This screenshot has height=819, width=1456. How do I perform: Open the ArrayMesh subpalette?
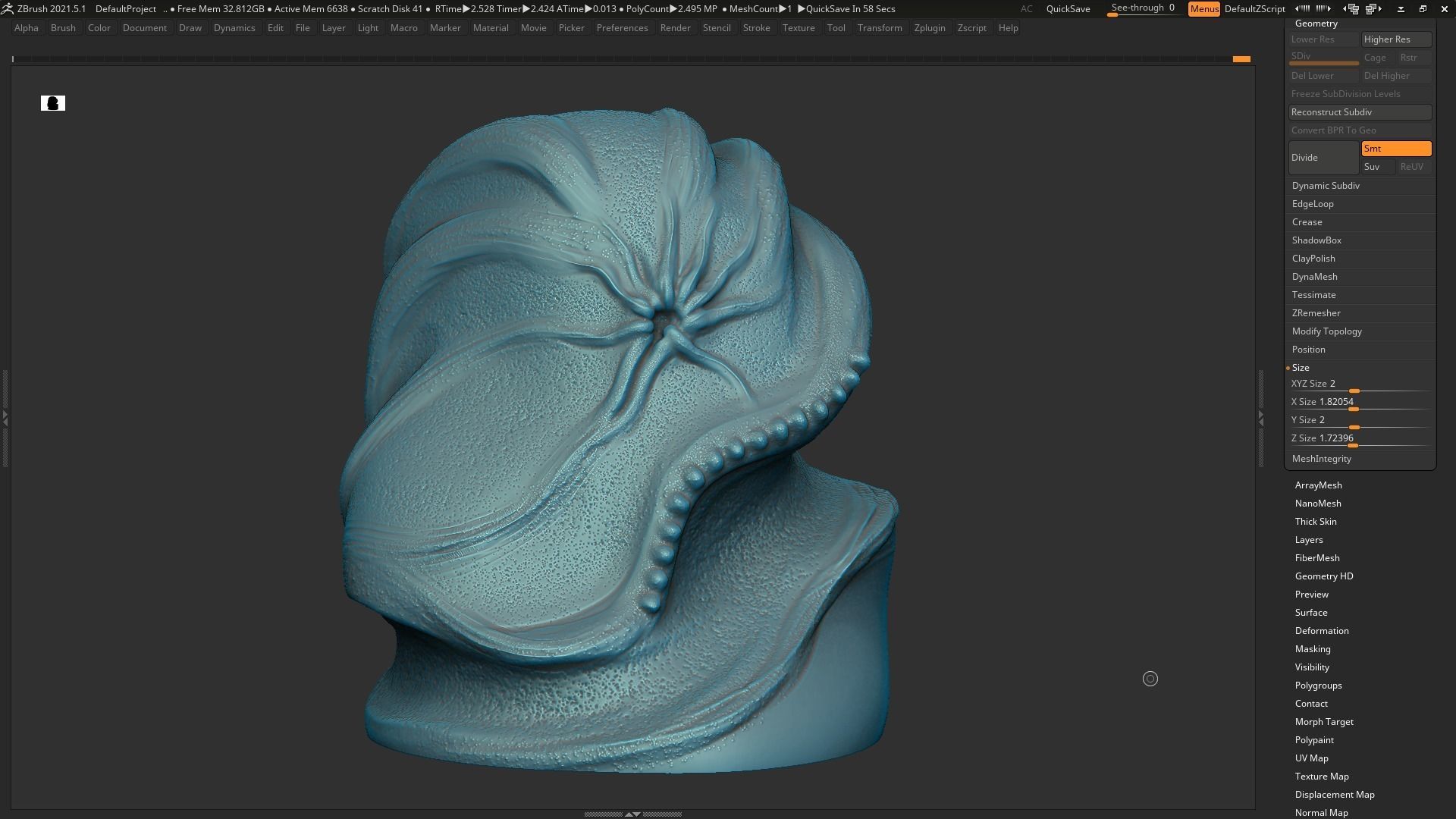(1318, 485)
